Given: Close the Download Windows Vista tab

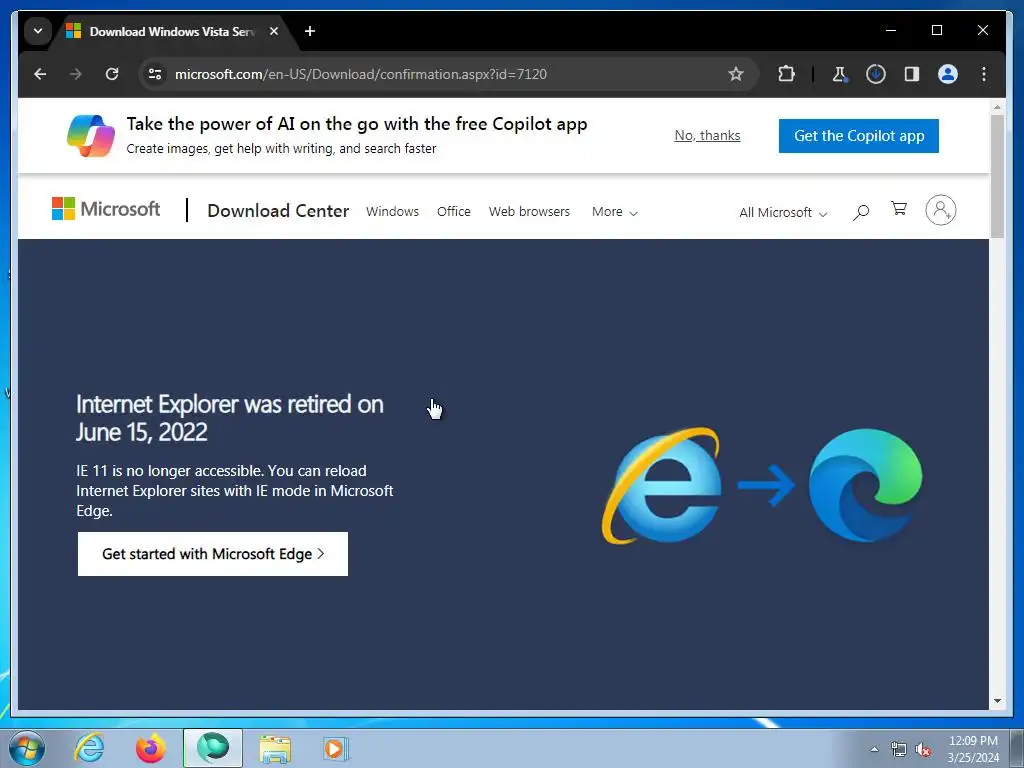Looking at the screenshot, I should (274, 31).
